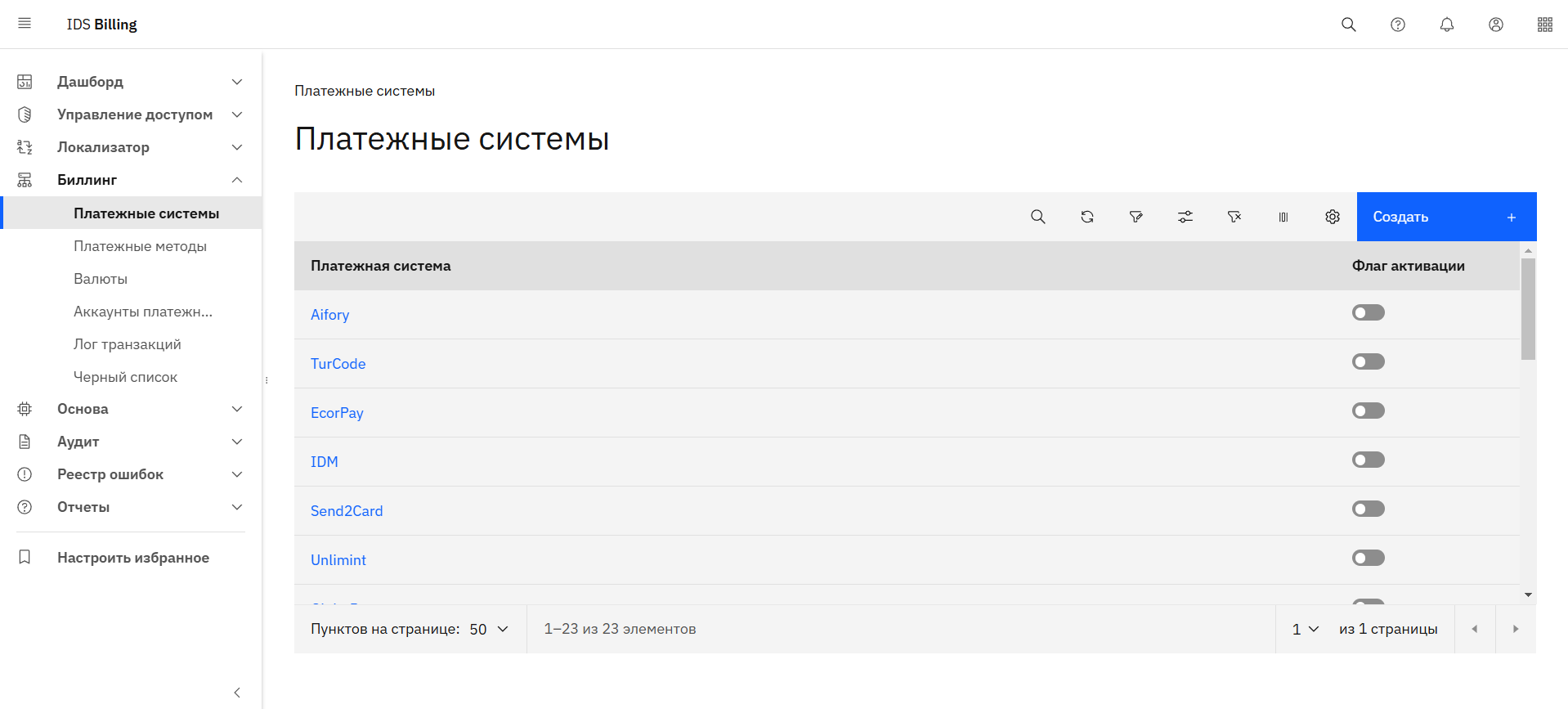This screenshot has height=709, width=1568.
Task: Go to Лог транзакций menu item
Action: pyautogui.click(x=128, y=344)
